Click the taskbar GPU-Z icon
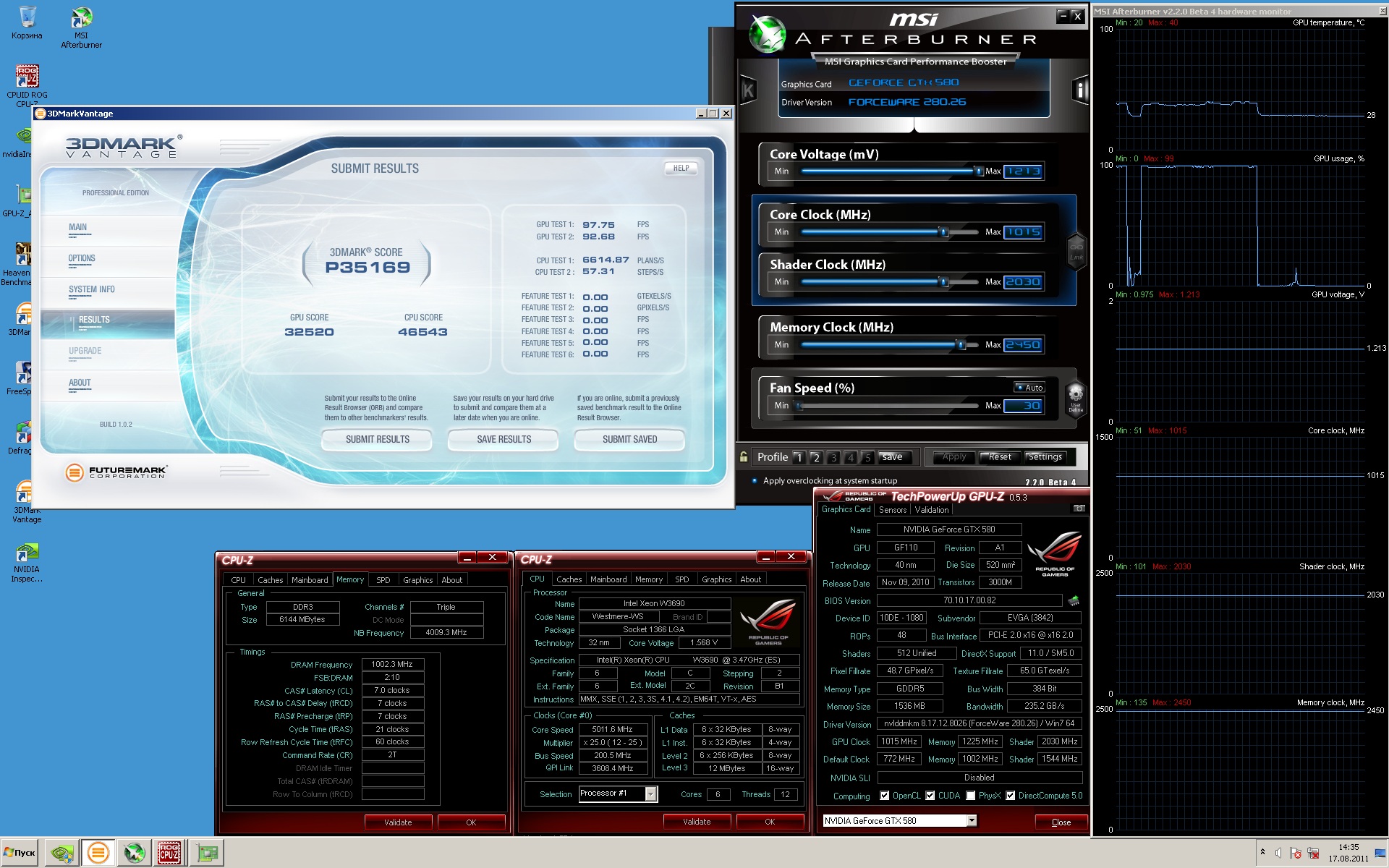Image resolution: width=1389 pixels, height=868 pixels. point(208,853)
